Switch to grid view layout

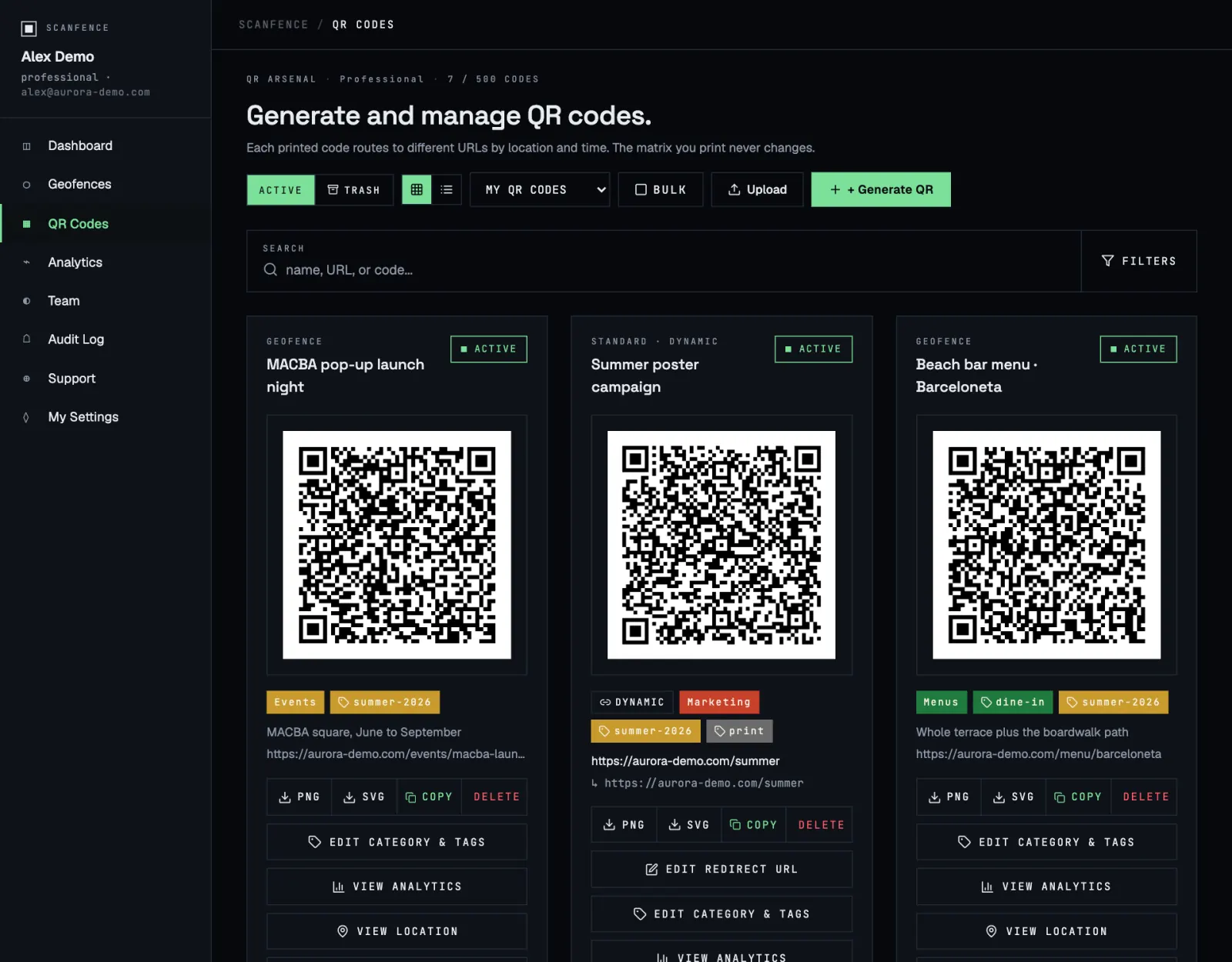pos(417,189)
